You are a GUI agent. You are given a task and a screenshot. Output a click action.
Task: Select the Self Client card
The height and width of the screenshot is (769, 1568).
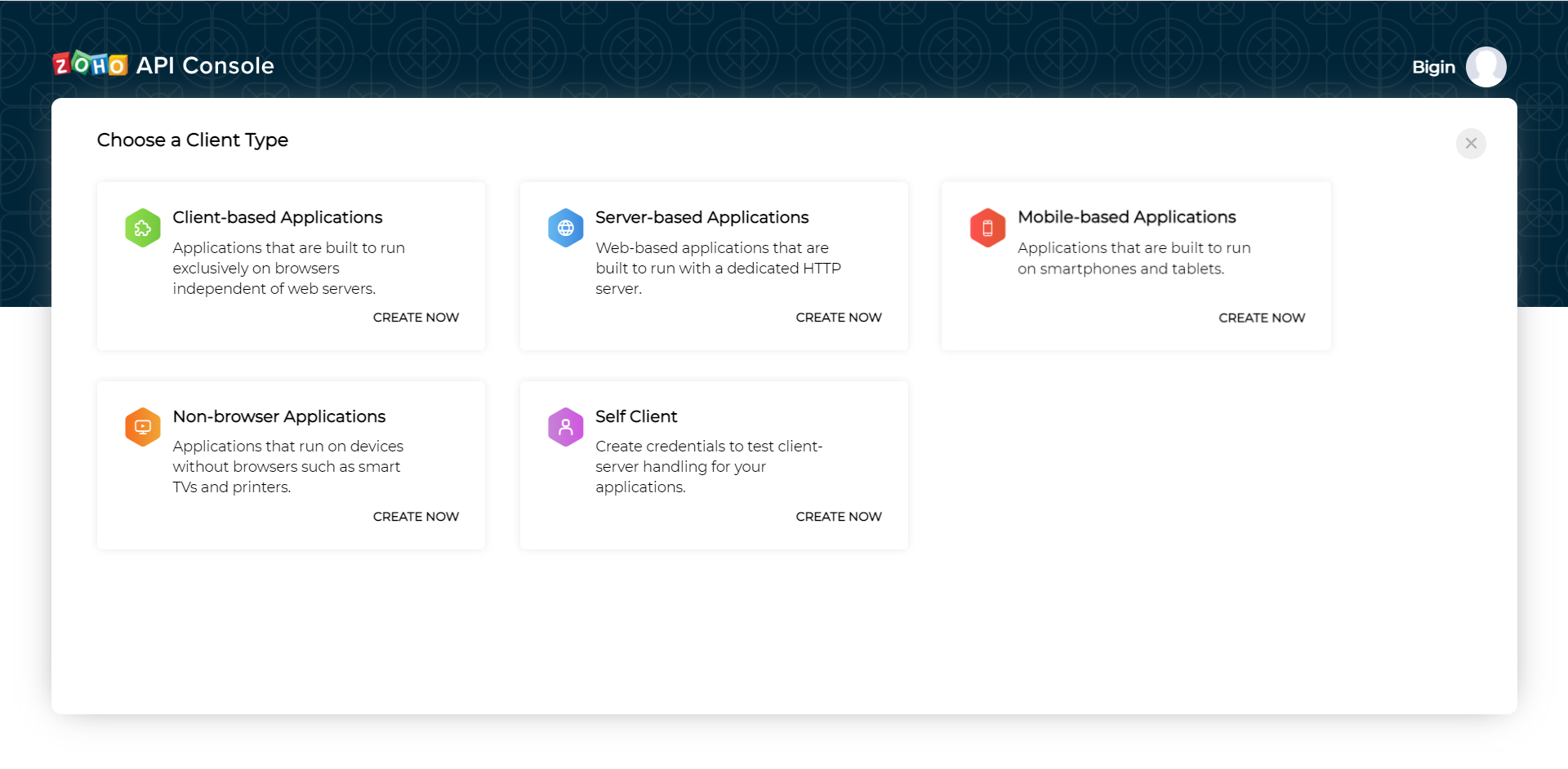coord(713,465)
